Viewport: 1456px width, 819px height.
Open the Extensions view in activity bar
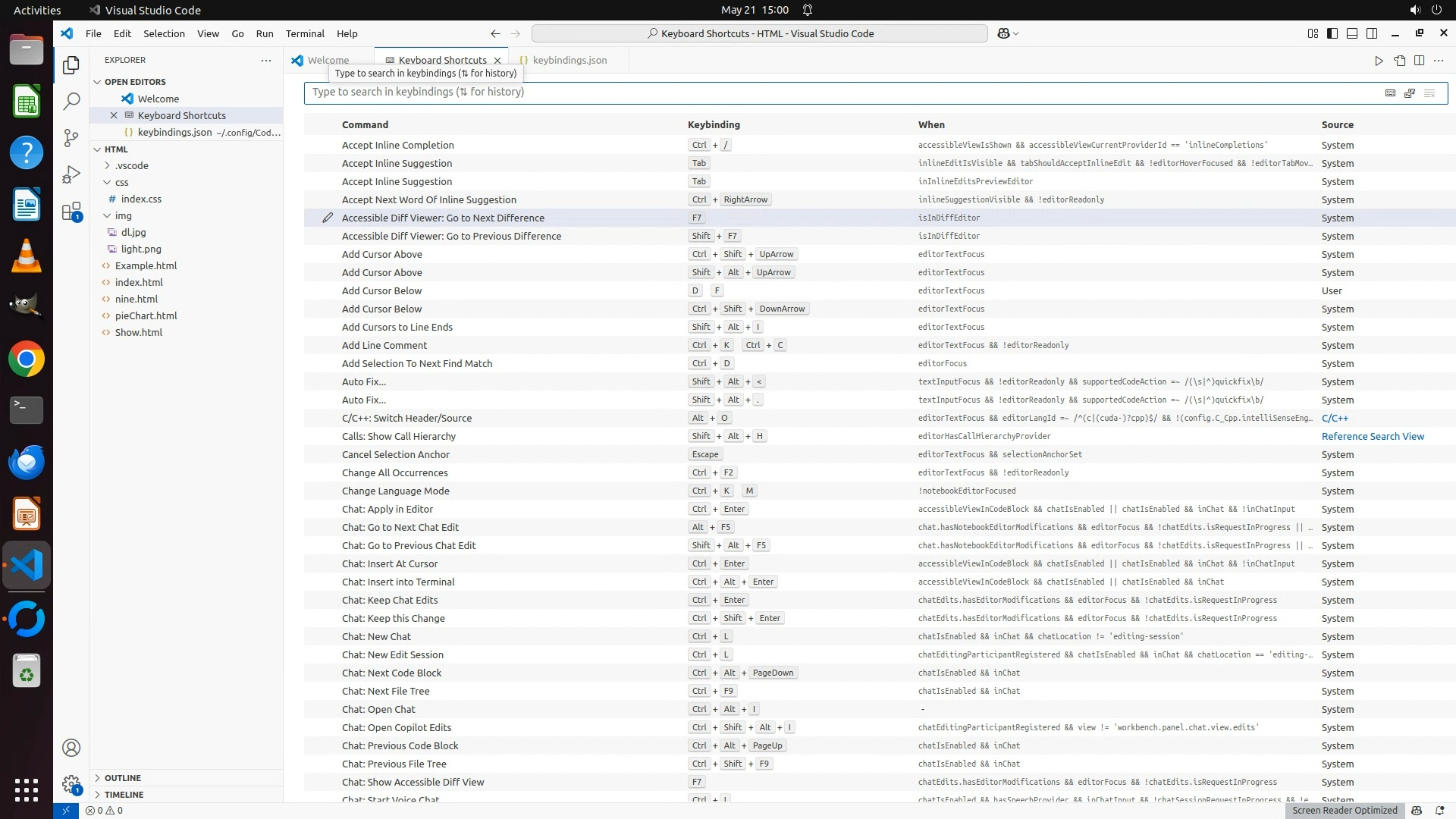click(x=71, y=212)
